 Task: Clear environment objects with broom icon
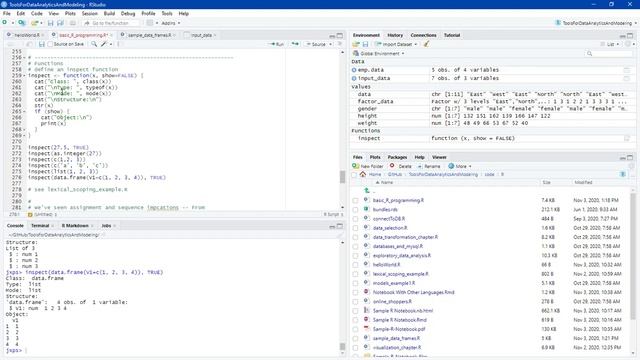click(x=427, y=44)
